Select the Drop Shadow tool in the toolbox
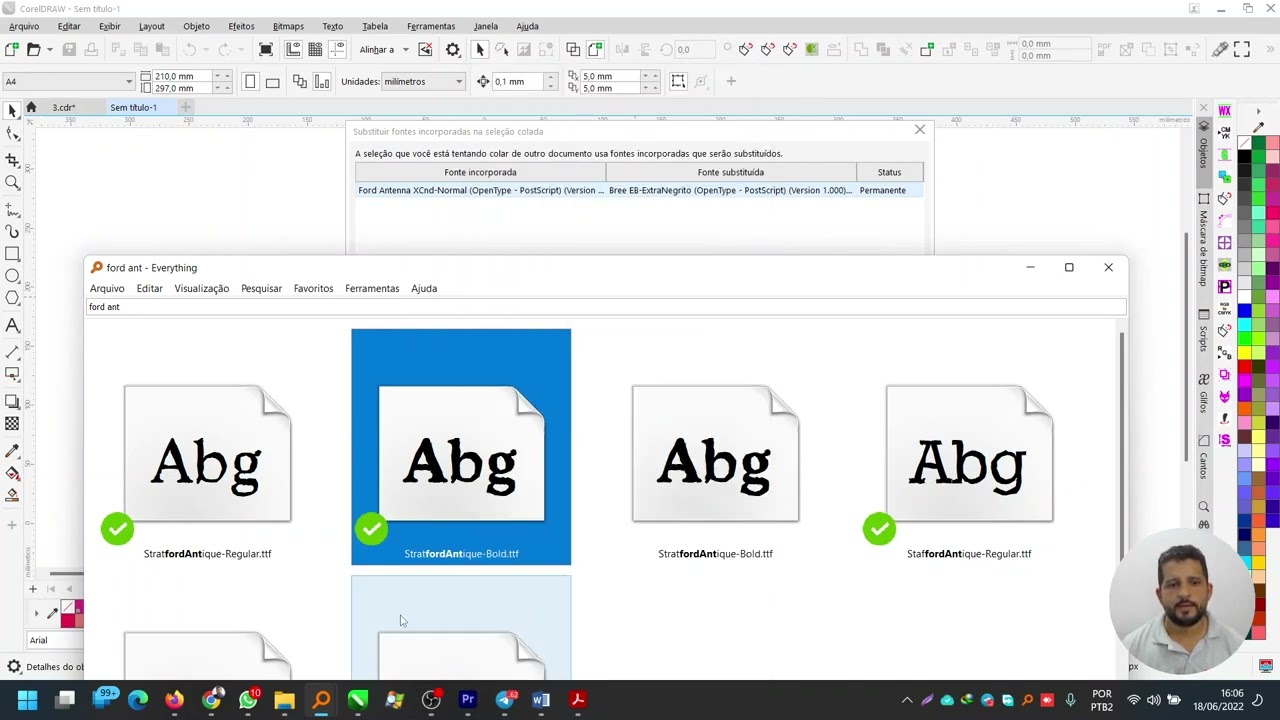The height and width of the screenshot is (720, 1280). [12, 401]
